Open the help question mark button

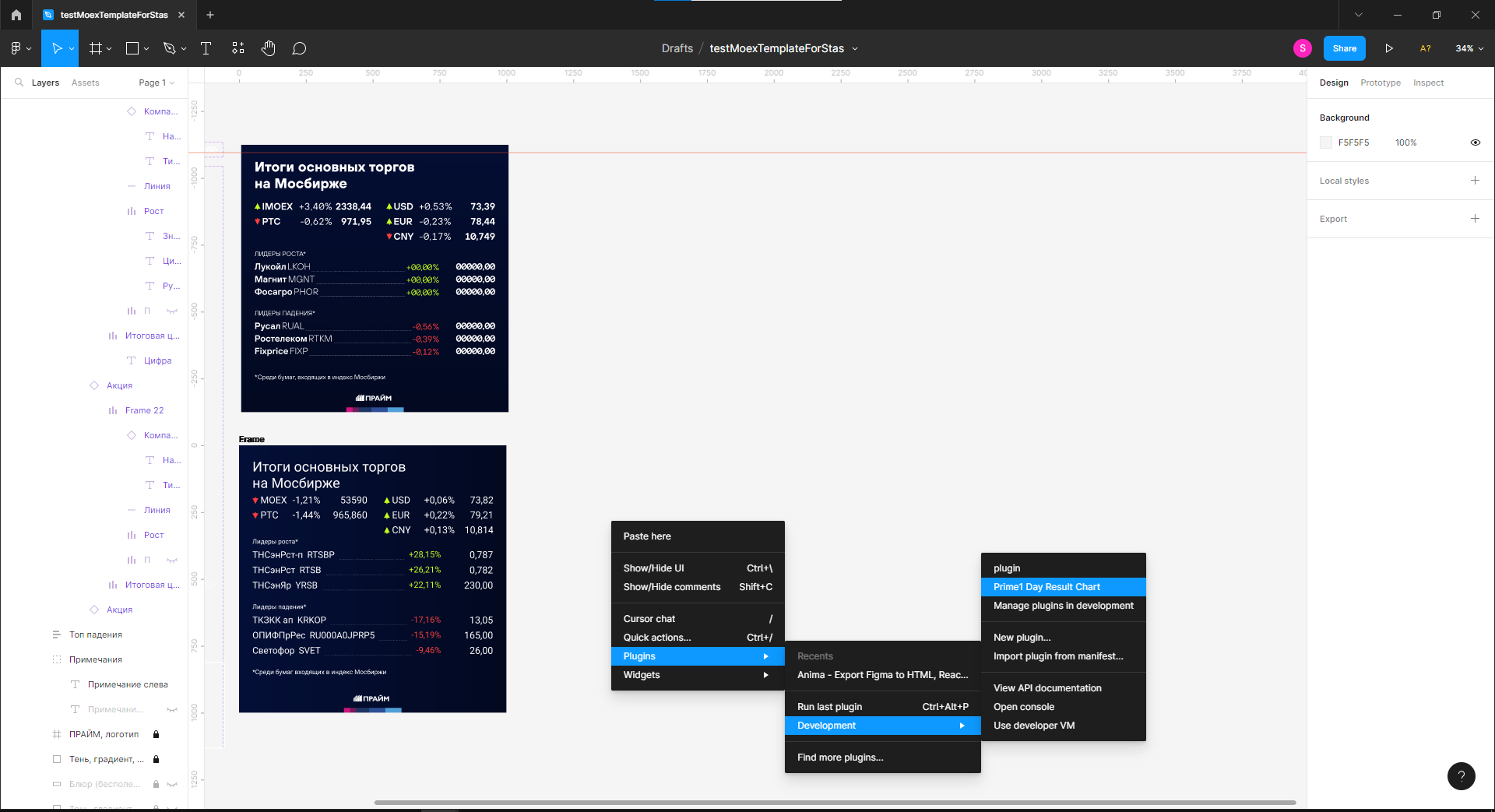point(1462,775)
